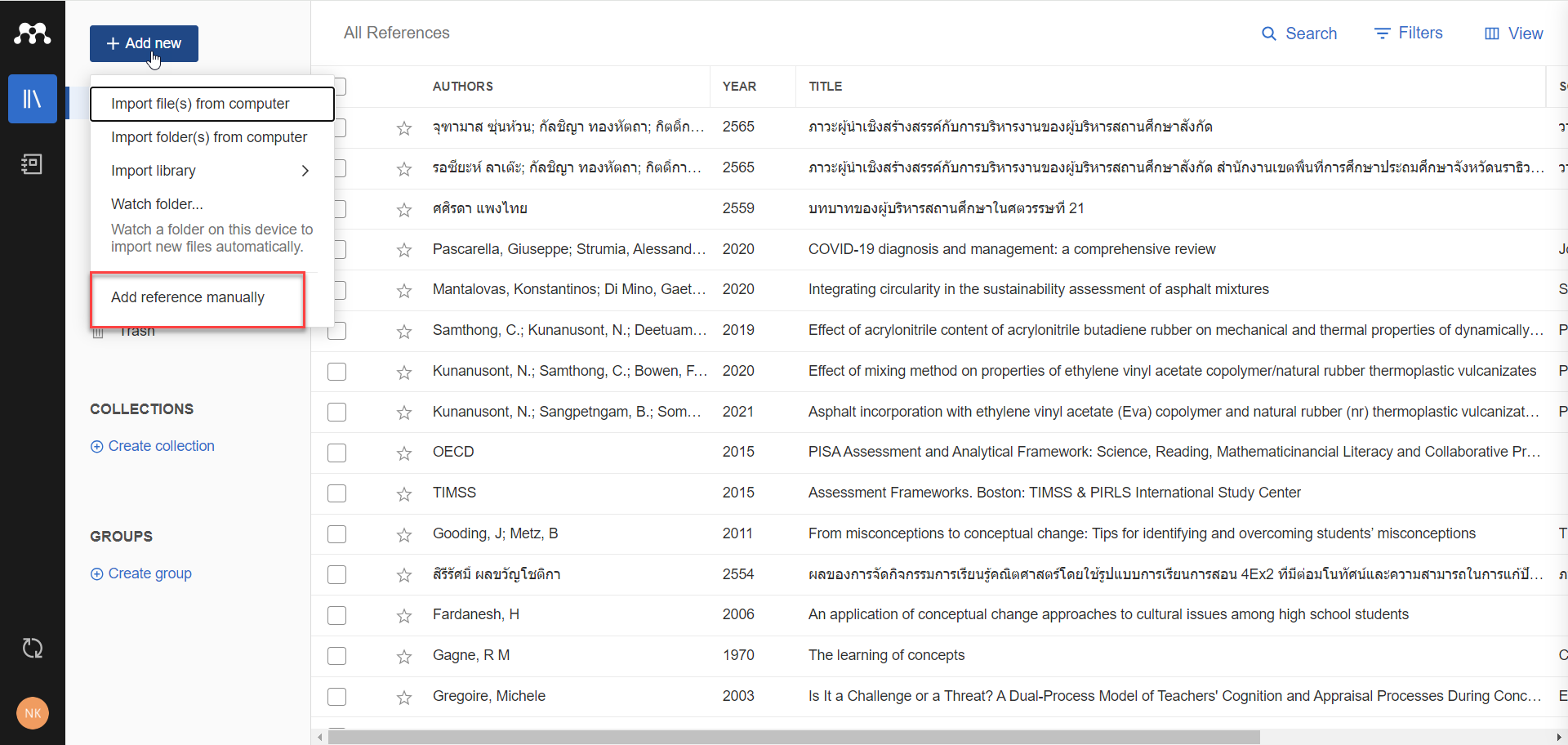Image resolution: width=1568 pixels, height=745 pixels.
Task: Expand the Import library submenu arrow
Action: tap(305, 171)
